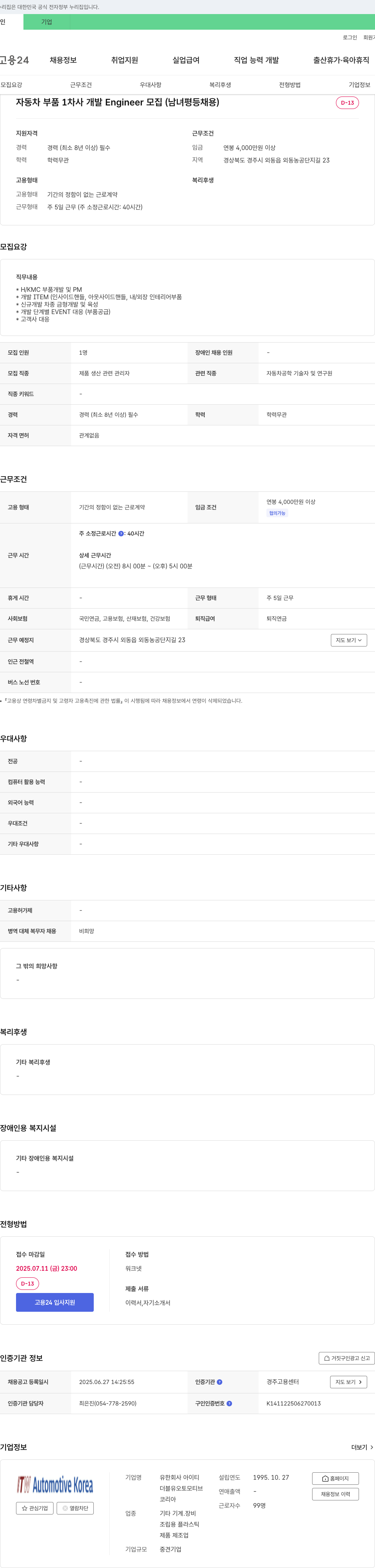
Task: Jump to the 기업정보 section tab
Action: coord(359,85)
